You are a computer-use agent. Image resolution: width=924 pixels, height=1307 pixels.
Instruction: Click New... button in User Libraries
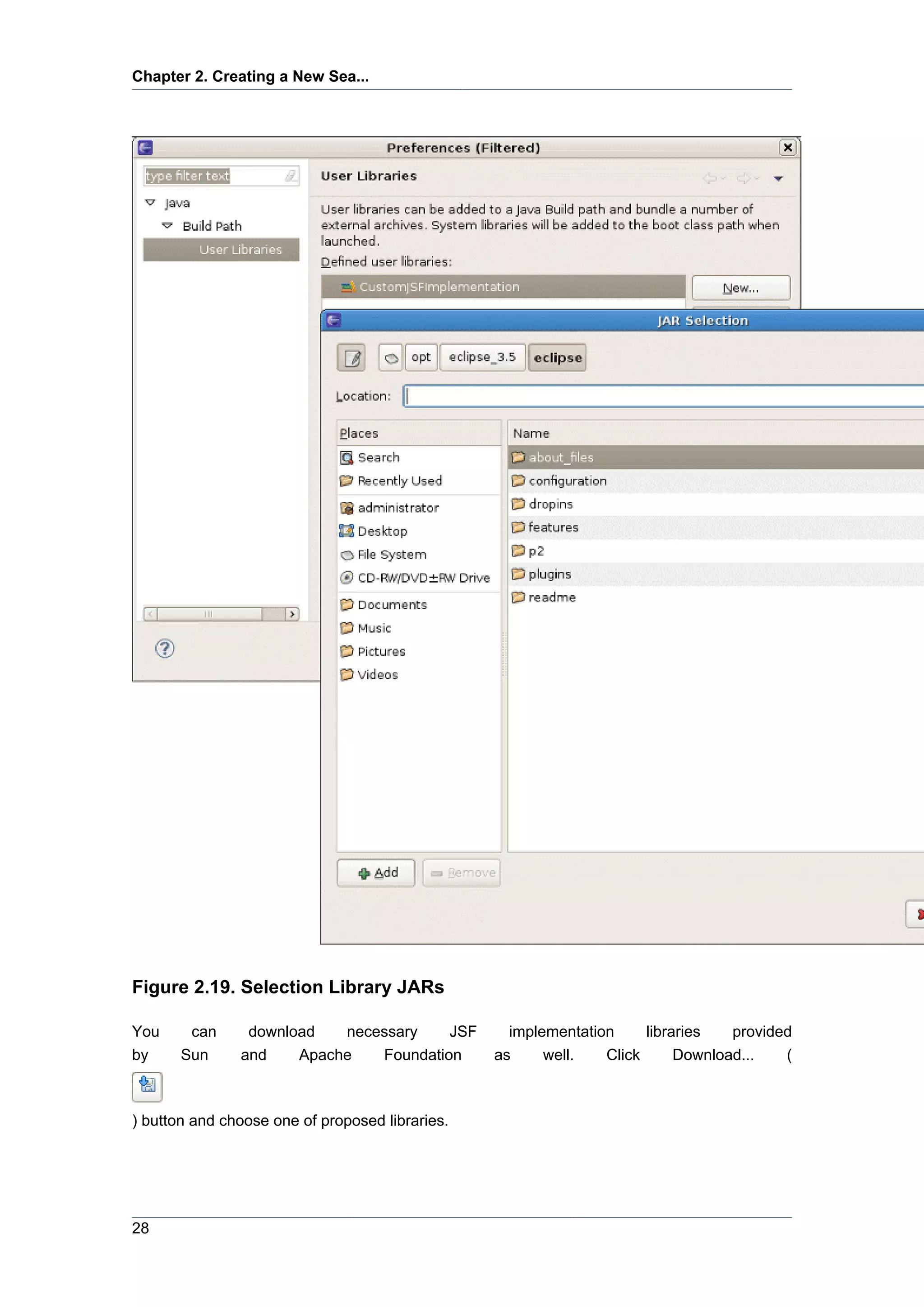(x=741, y=288)
